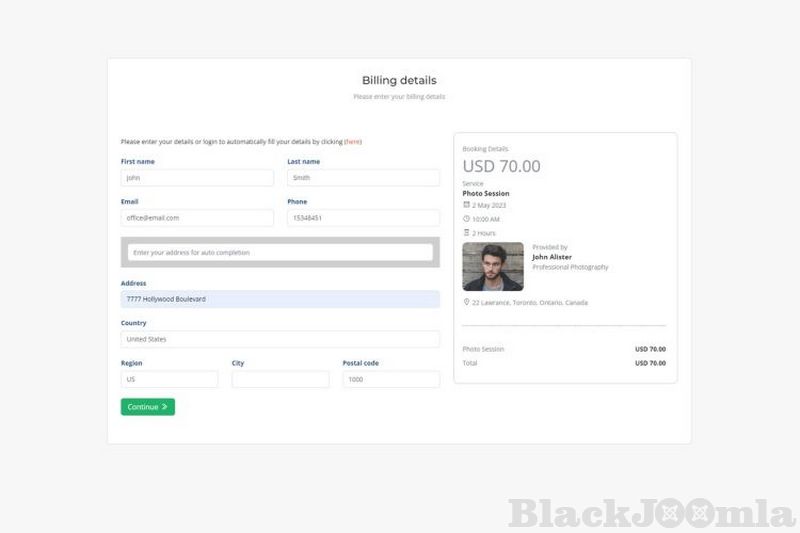Select the Last name text box
Screen dimensions: 800x533
(363, 178)
